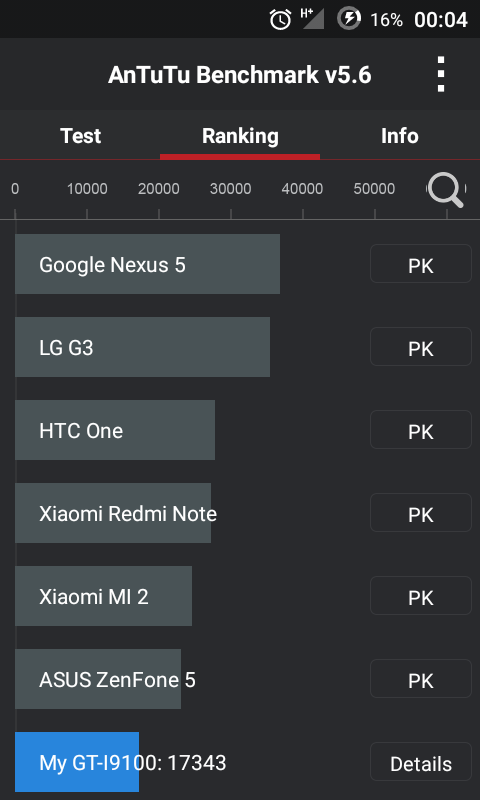The height and width of the screenshot is (800, 480).
Task: Select the Google Nexus 5 score bar
Action: [147, 264]
